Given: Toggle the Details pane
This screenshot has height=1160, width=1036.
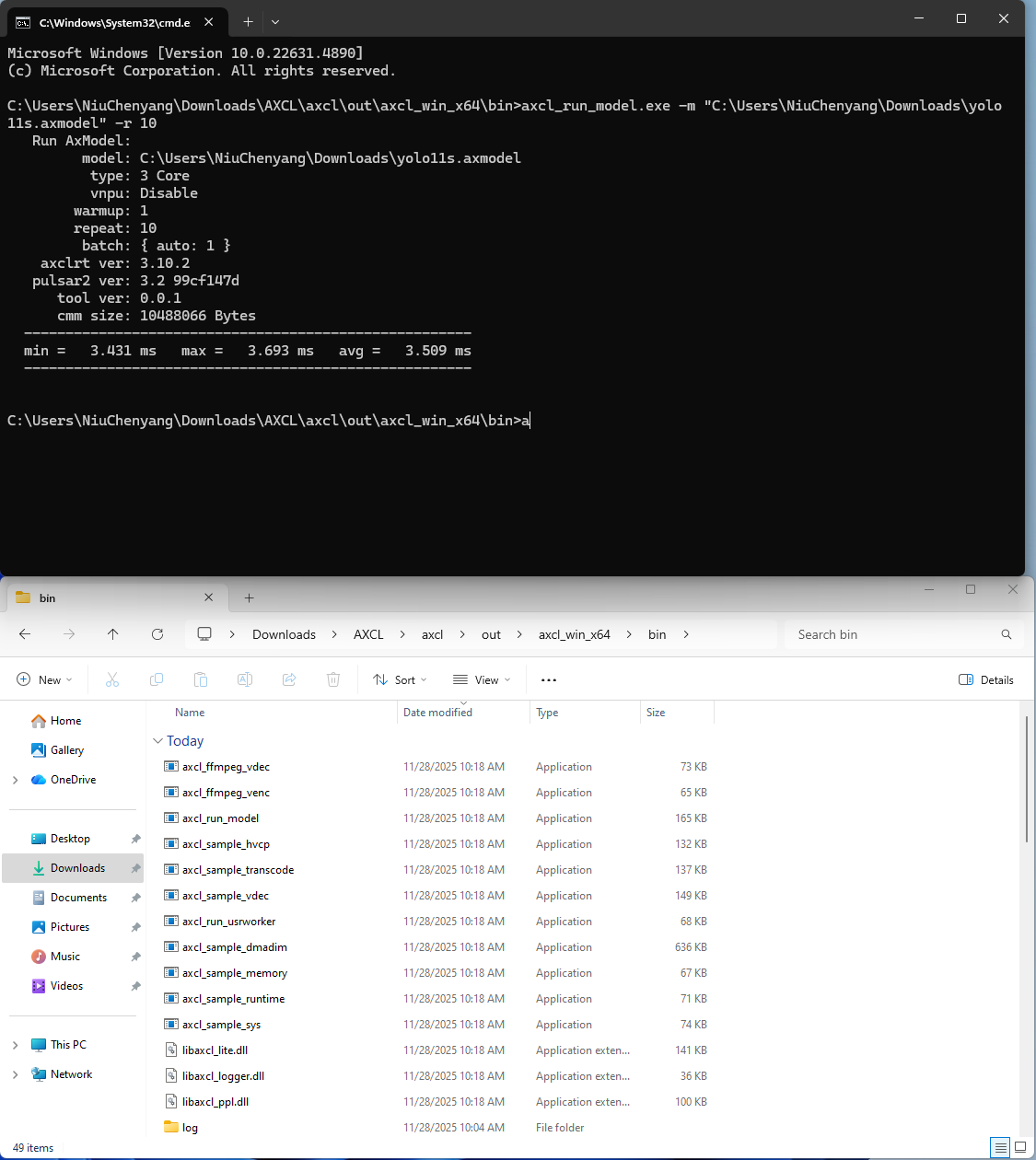Looking at the screenshot, I should pyautogui.click(x=985, y=680).
